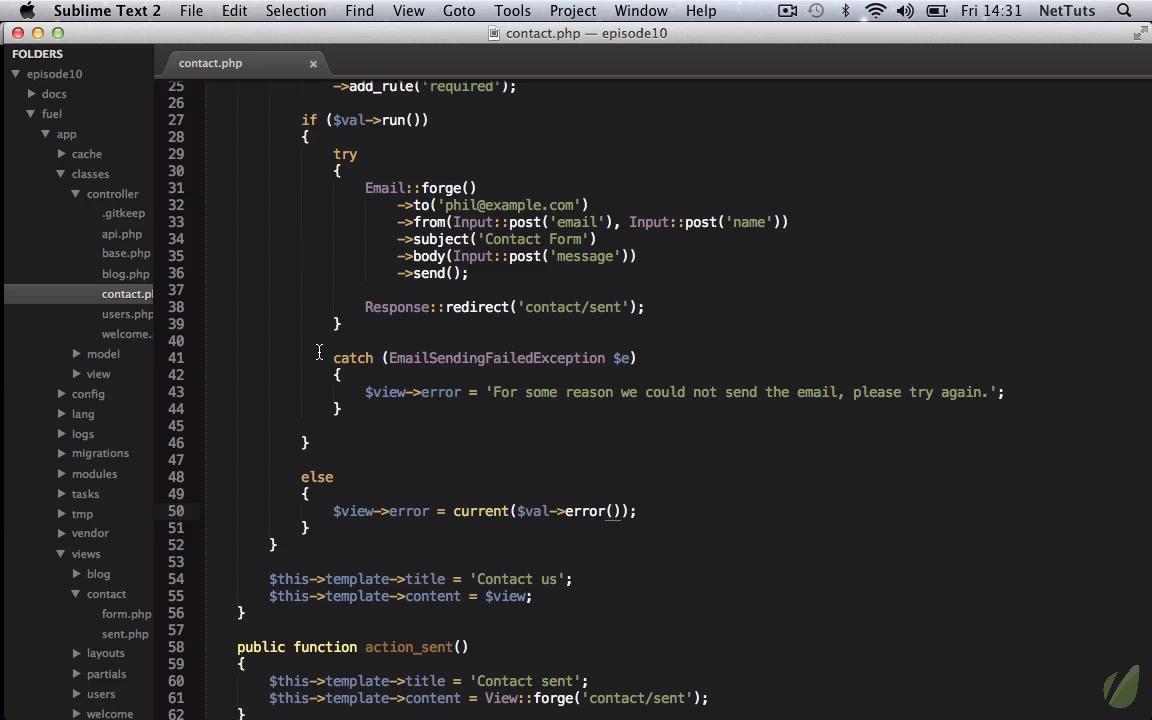
Task: Collapse the views folder
Action: coord(61,553)
